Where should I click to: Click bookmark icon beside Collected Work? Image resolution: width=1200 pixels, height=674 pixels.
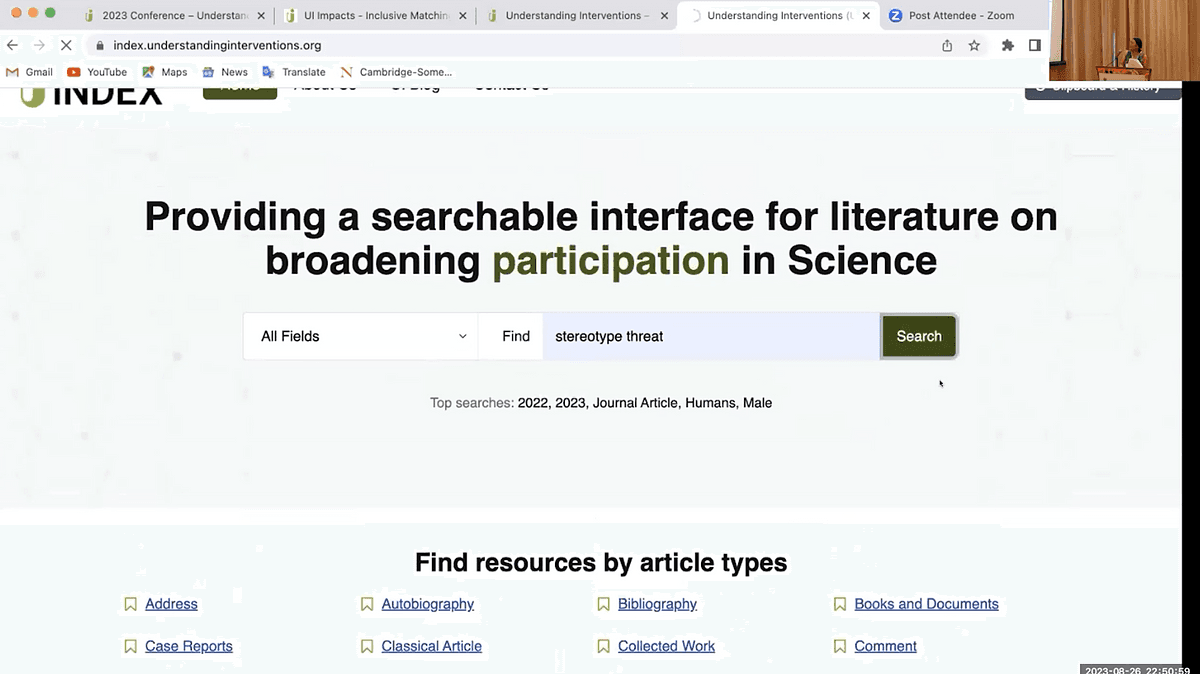[603, 646]
